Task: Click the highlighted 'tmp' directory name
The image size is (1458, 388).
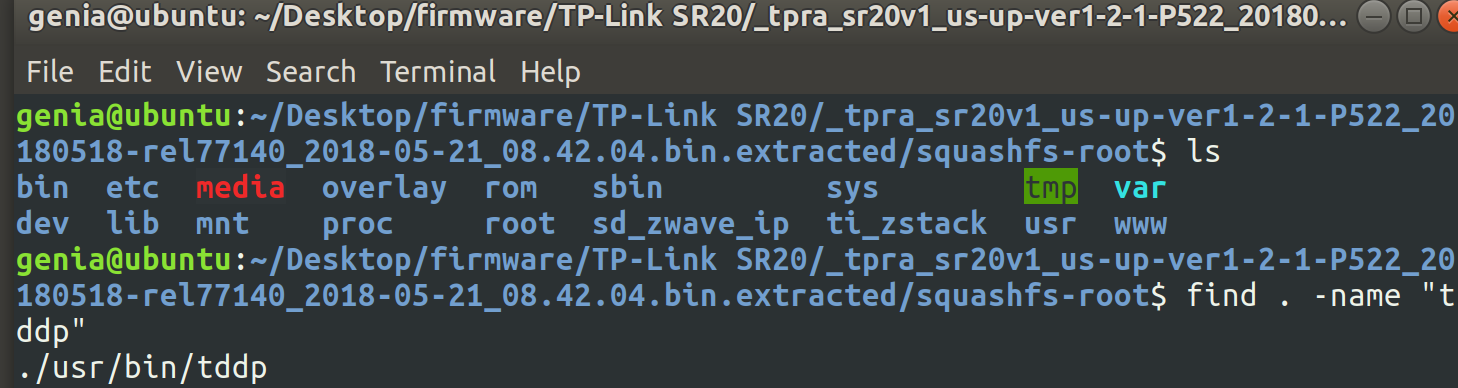Action: [x=1051, y=187]
